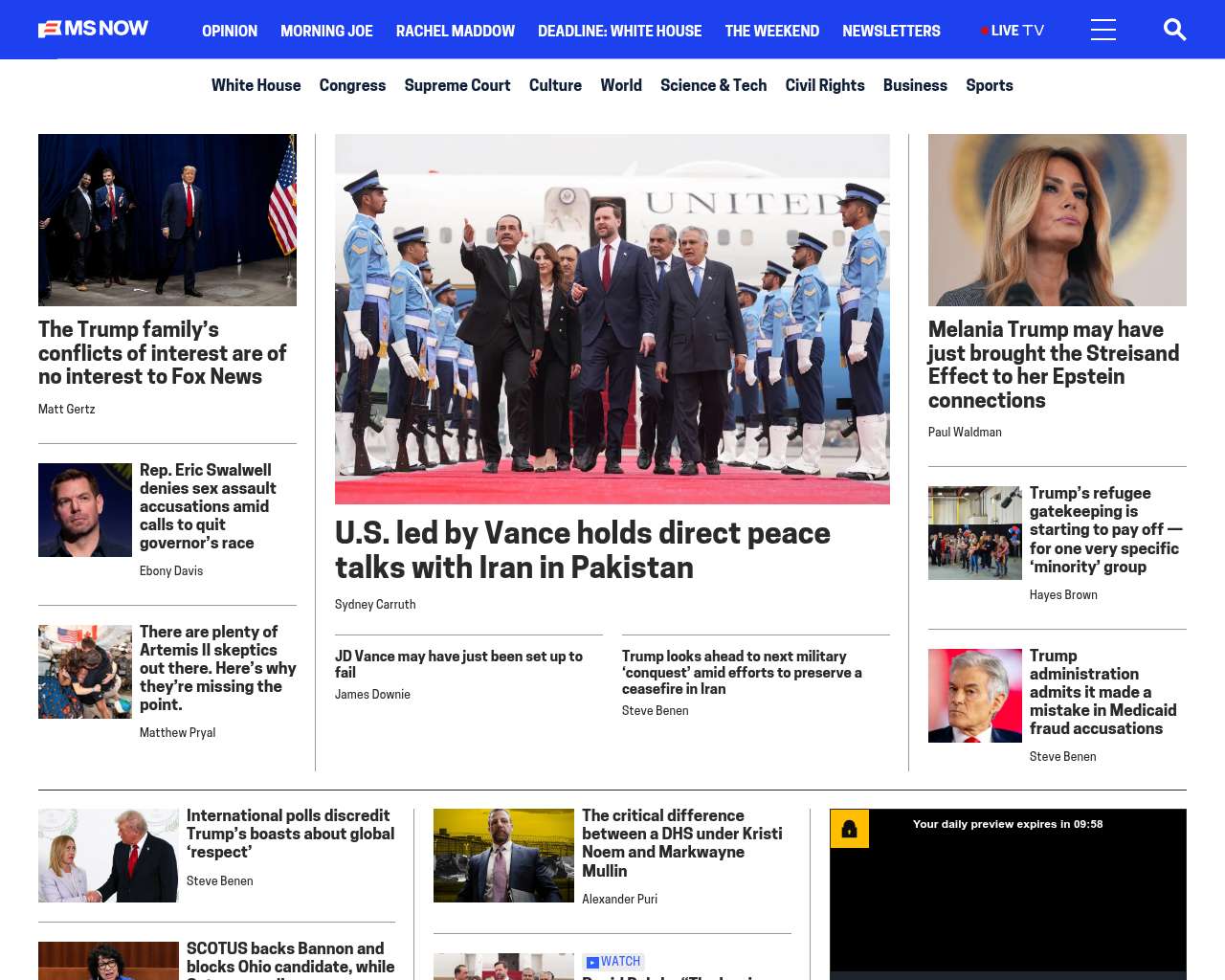The image size is (1225, 980).
Task: Read Medicaid fraud accusations mistake story
Action: click(1102, 692)
